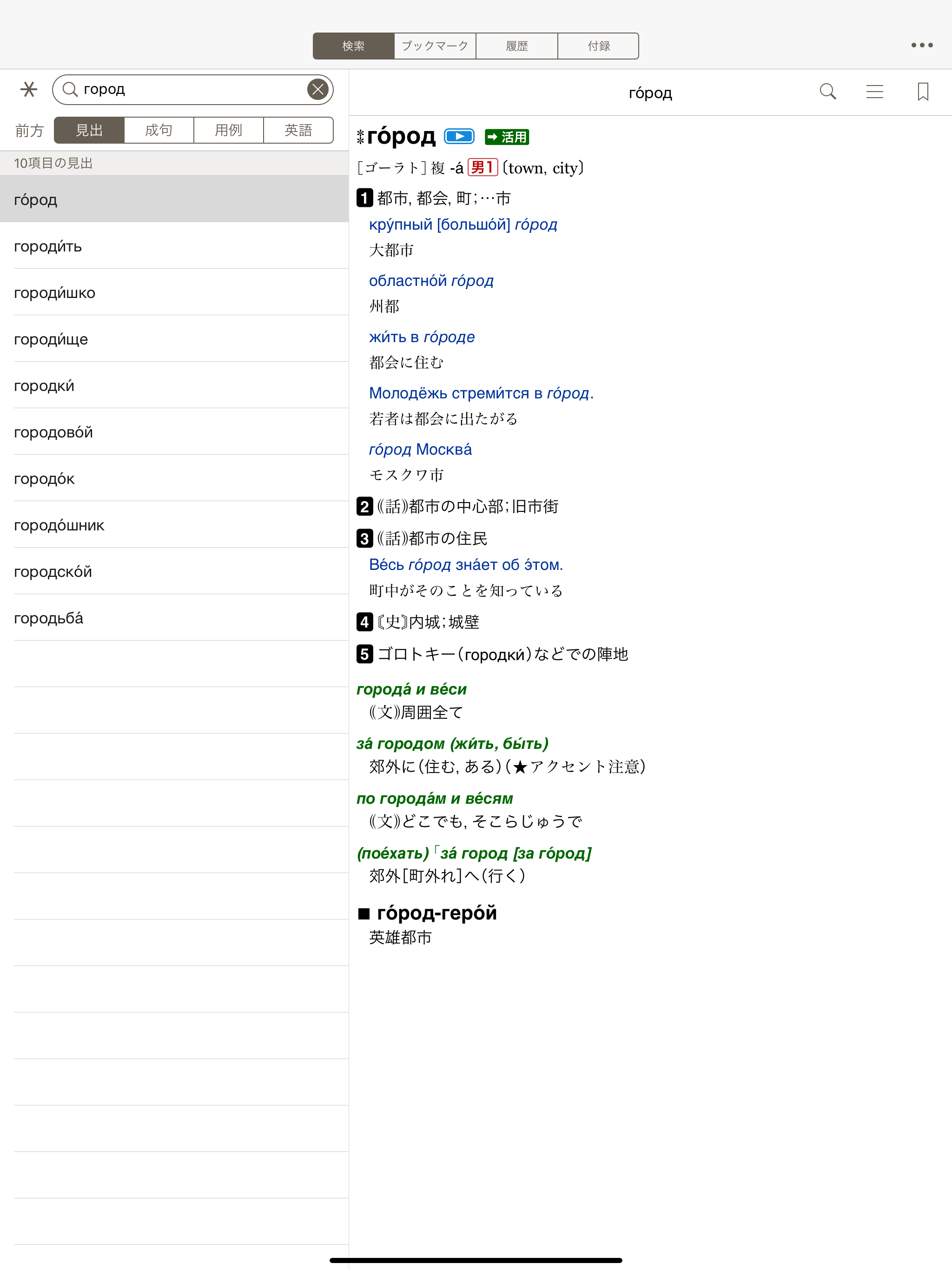The image size is (952, 1270).
Task: Select городо́шник in results list
Action: 175,525
